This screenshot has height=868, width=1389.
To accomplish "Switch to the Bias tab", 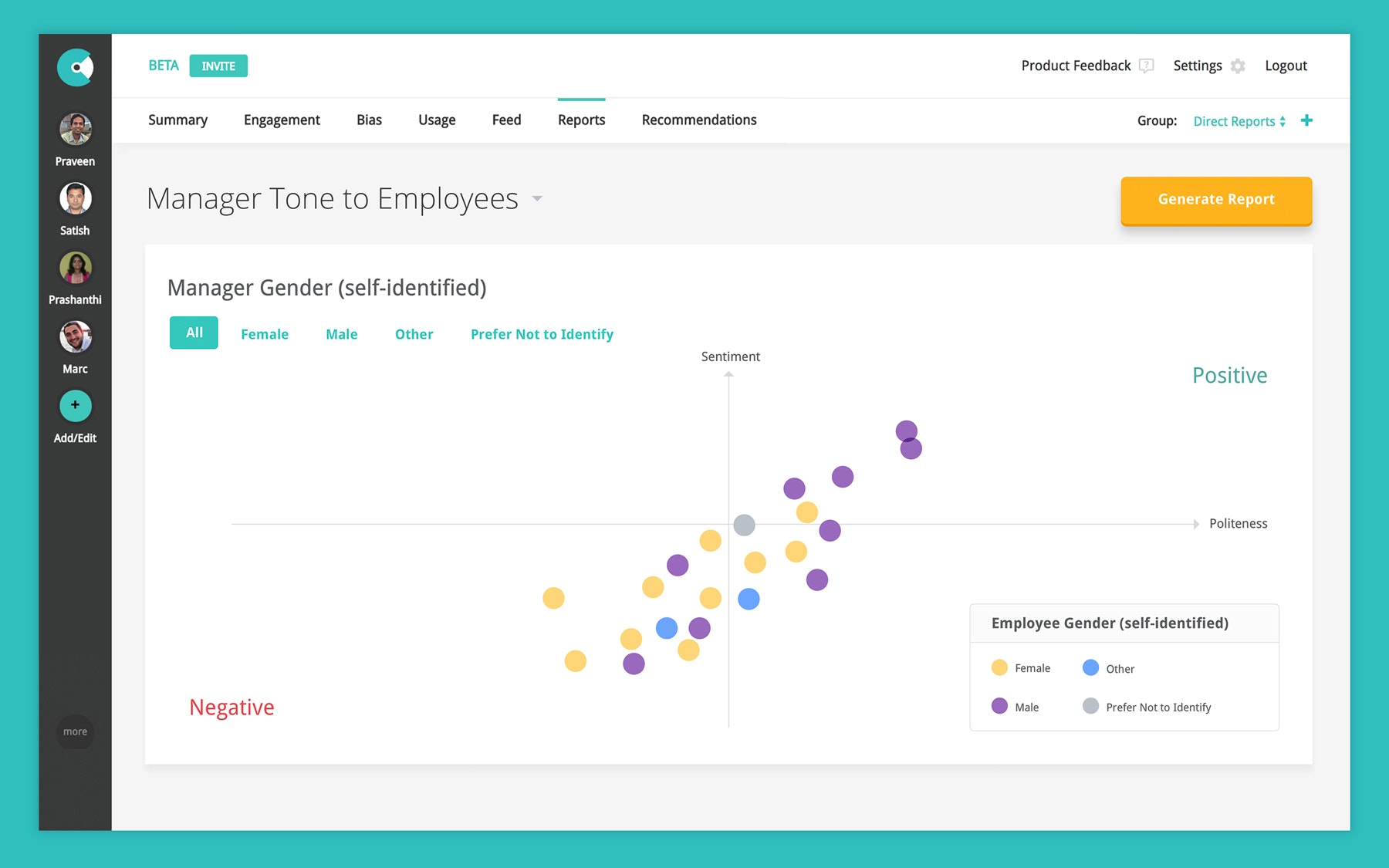I will 369,120.
